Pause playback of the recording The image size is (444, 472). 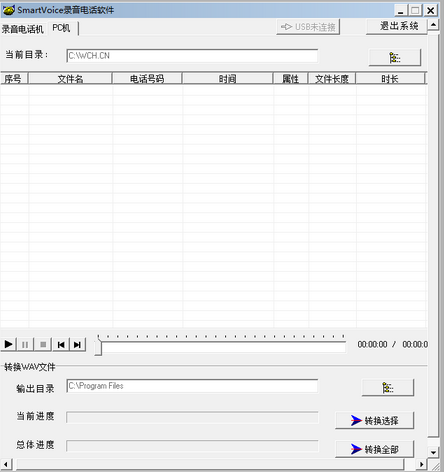pyautogui.click(x=25, y=344)
